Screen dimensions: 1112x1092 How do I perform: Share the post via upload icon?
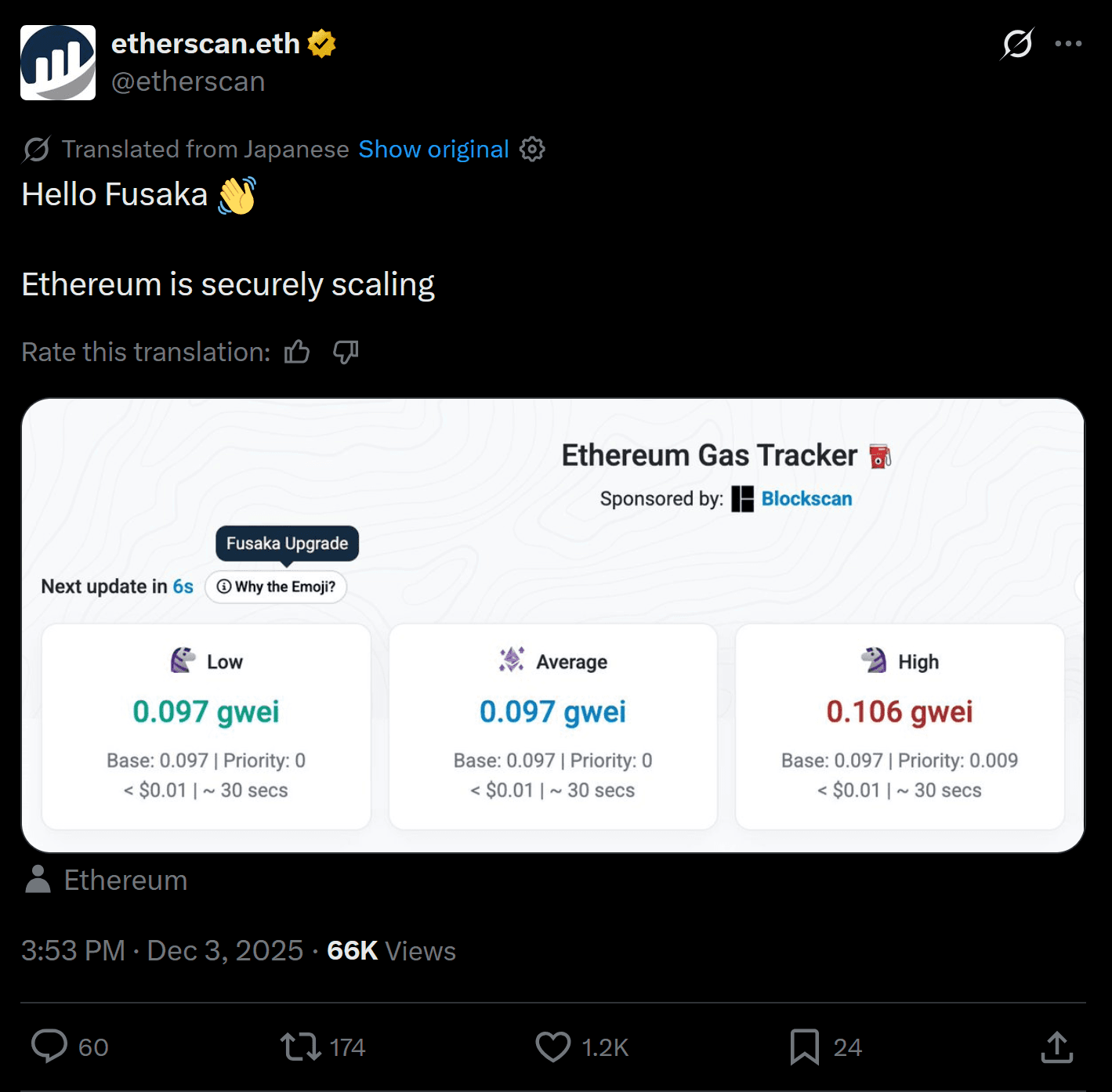[x=1056, y=1047]
